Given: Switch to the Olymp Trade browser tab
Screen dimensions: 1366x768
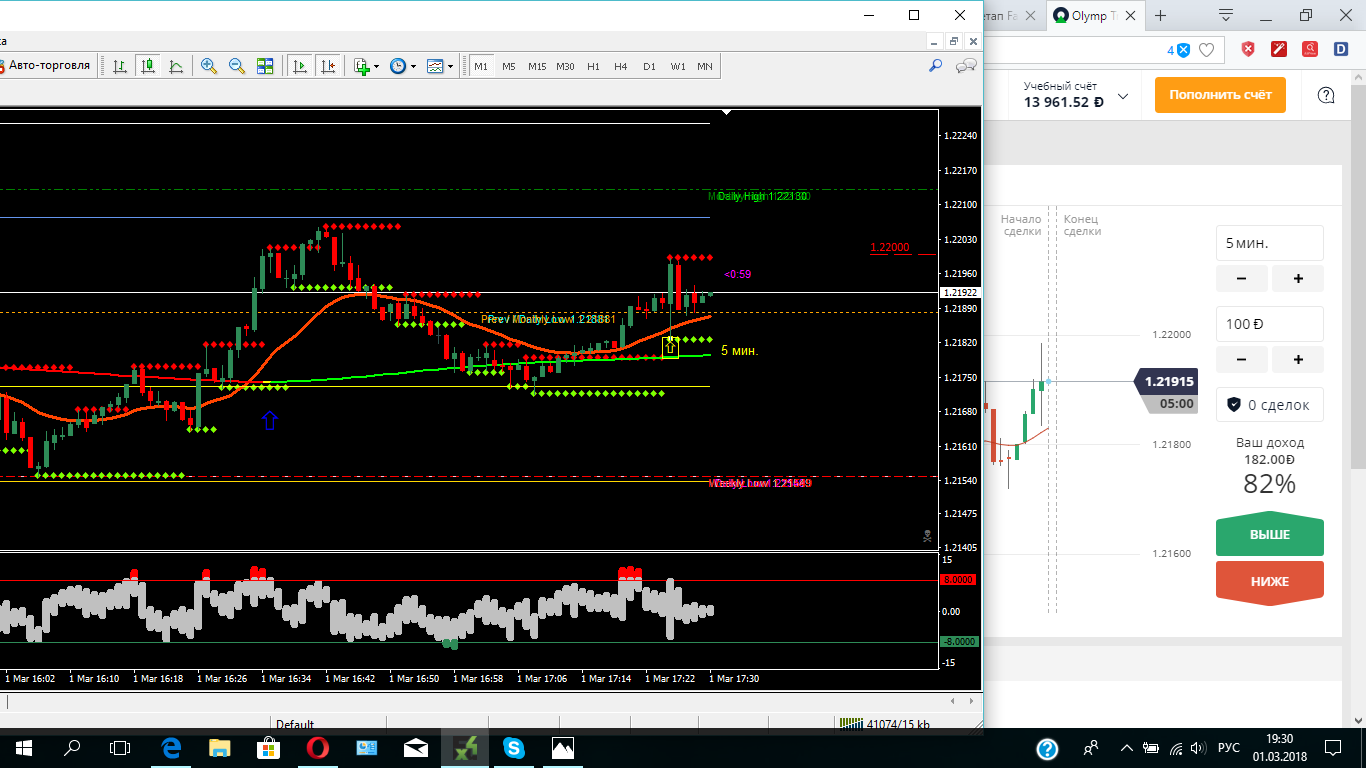Looking at the screenshot, I should (1095, 16).
